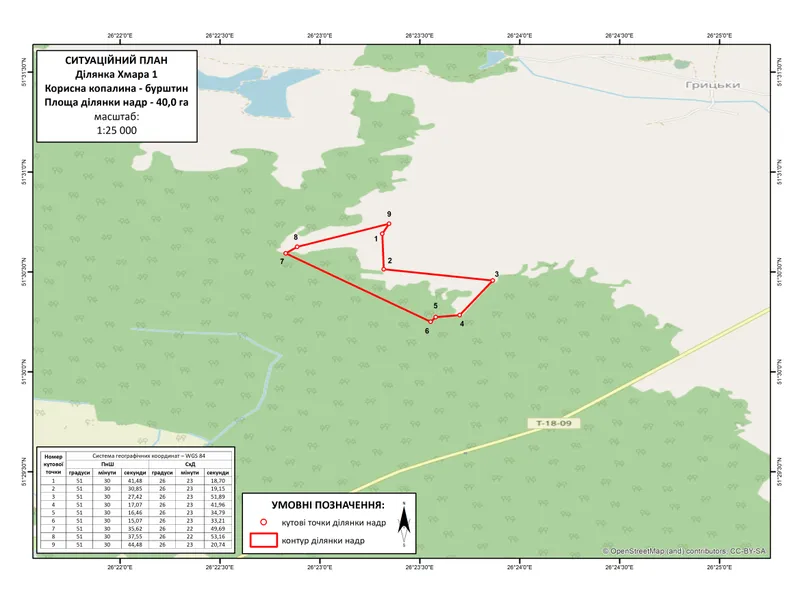Screen dimensions: 800x600
Task: Click the red circle legend symbol
Action: click(x=263, y=522)
